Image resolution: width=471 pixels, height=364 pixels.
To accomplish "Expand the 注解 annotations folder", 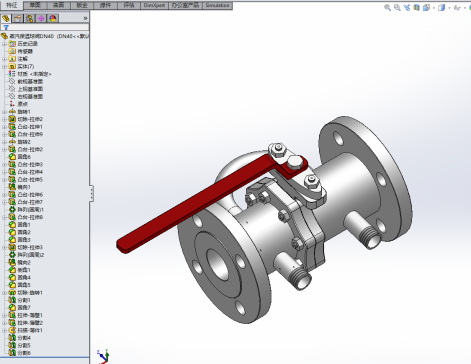I will click(x=4, y=59).
